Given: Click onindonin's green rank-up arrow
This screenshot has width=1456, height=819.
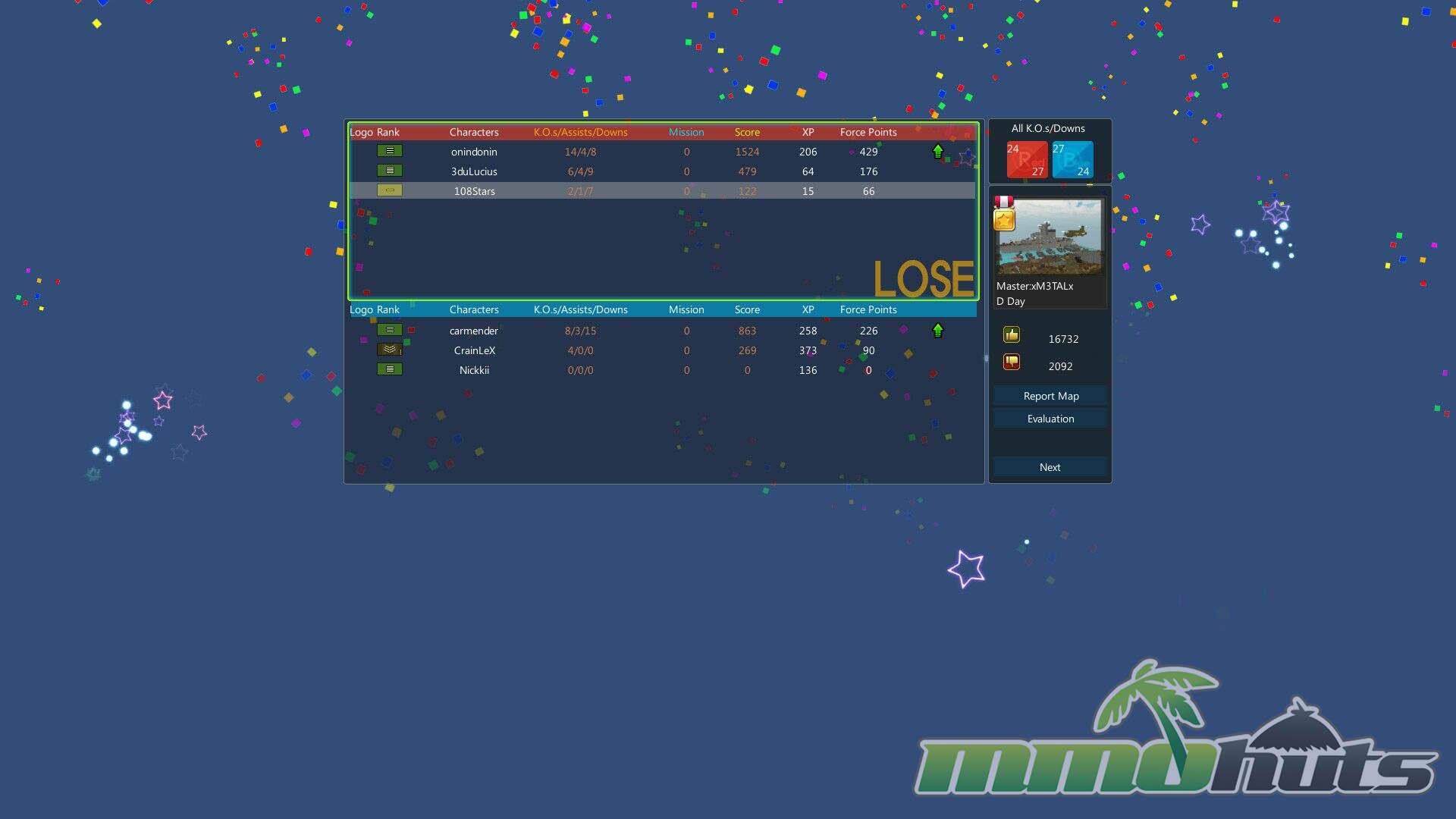Looking at the screenshot, I should pos(938,152).
